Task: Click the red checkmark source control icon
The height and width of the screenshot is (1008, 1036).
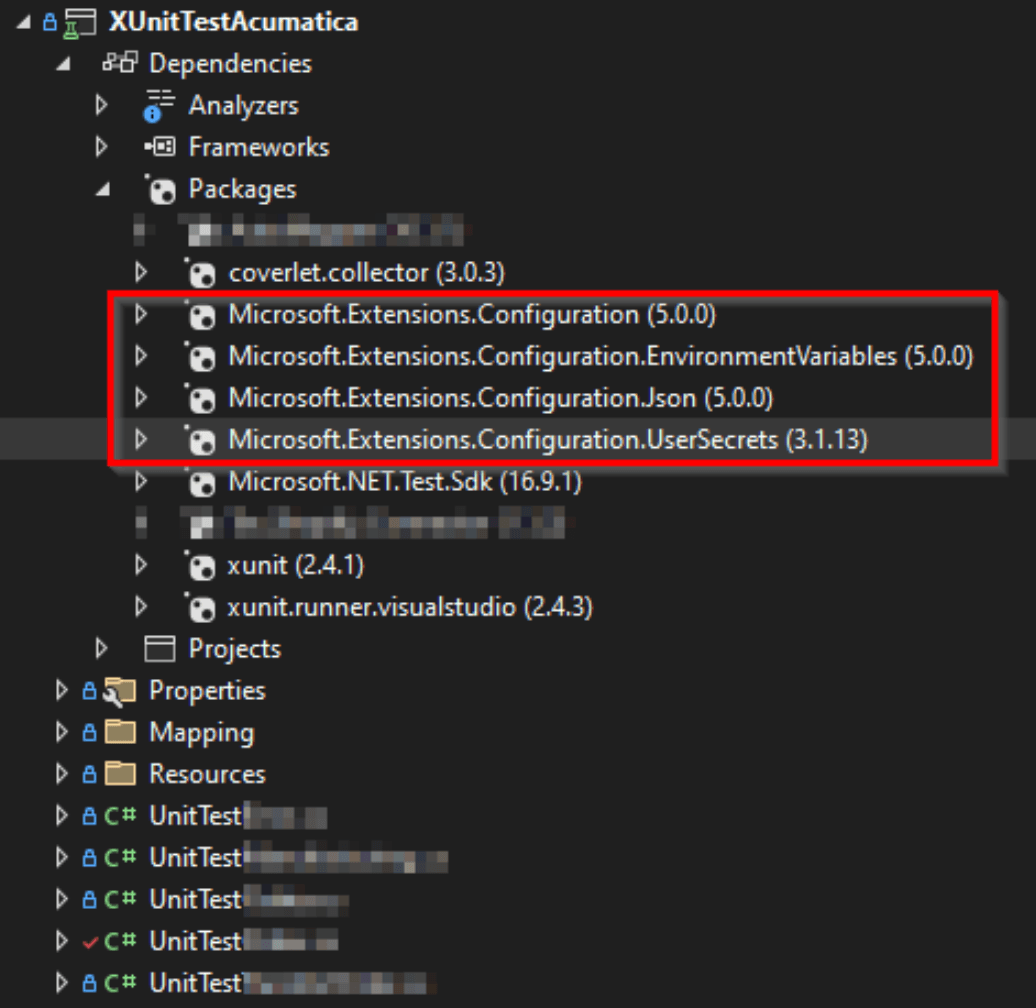Action: (90, 943)
